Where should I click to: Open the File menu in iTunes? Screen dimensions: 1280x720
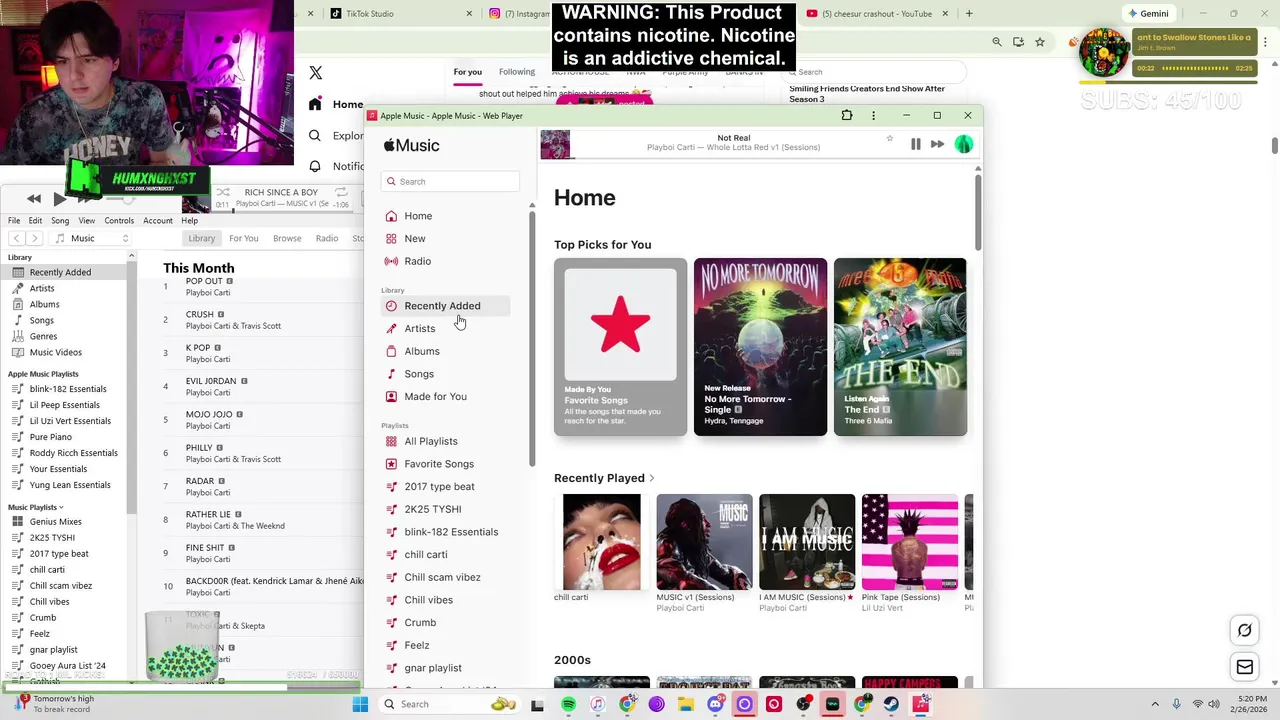(14, 221)
